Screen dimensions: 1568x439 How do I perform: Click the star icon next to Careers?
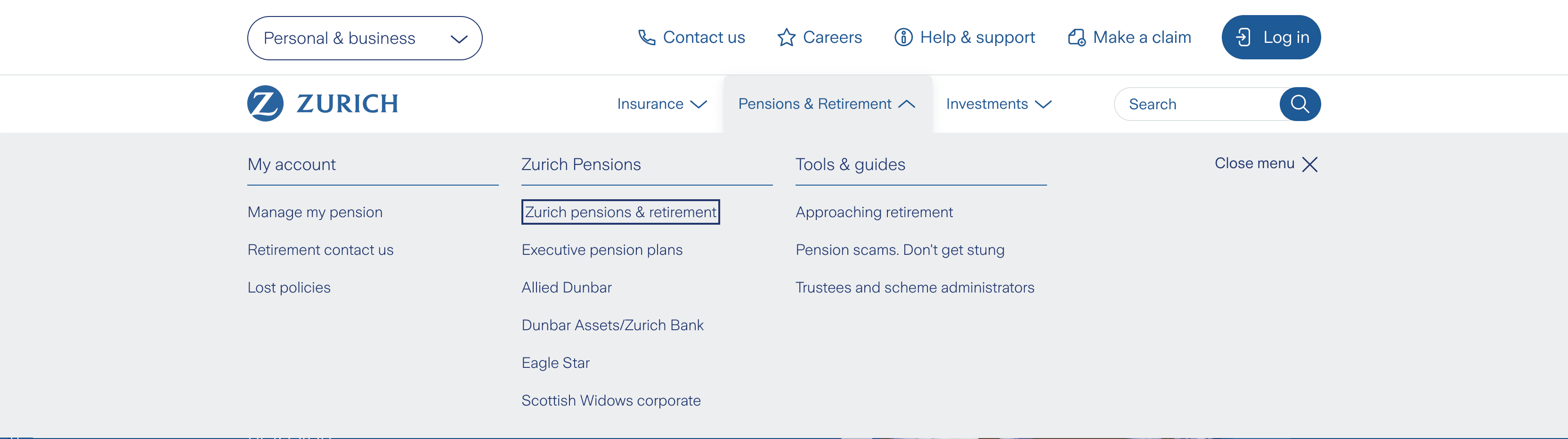click(x=787, y=38)
